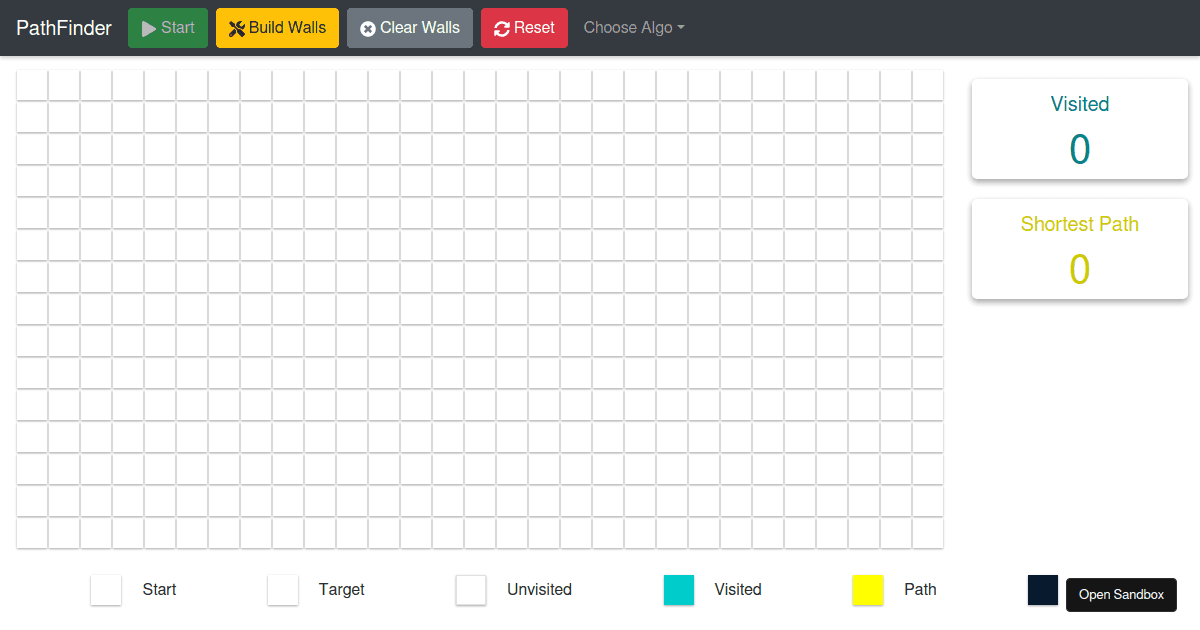Select Build Walls from the toolbar
This screenshot has height=630, width=1200.
277,27
